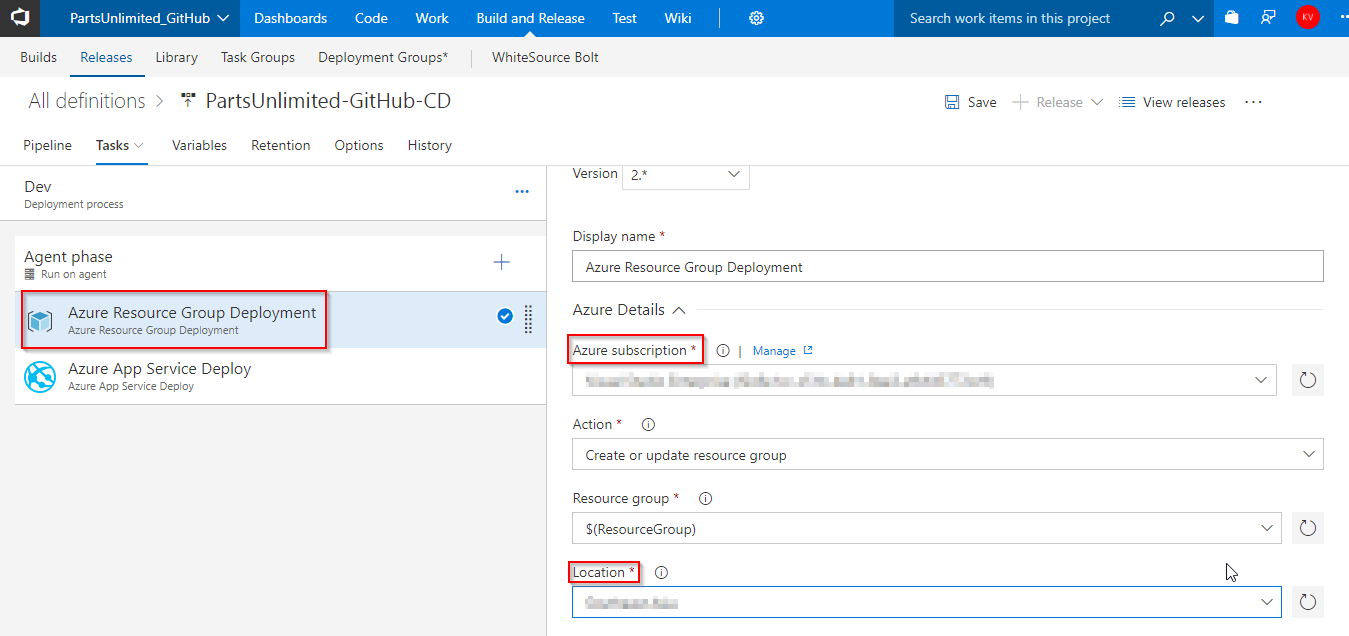
Task: Click the PartsUnlimited-GitHub-CD definition title
Action: [x=328, y=101]
